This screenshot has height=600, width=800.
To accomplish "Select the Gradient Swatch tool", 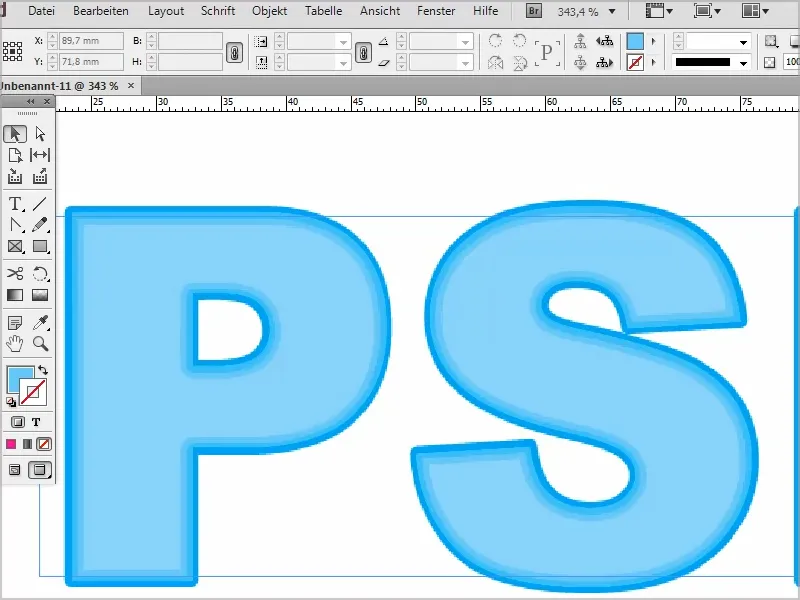I will click(x=15, y=295).
